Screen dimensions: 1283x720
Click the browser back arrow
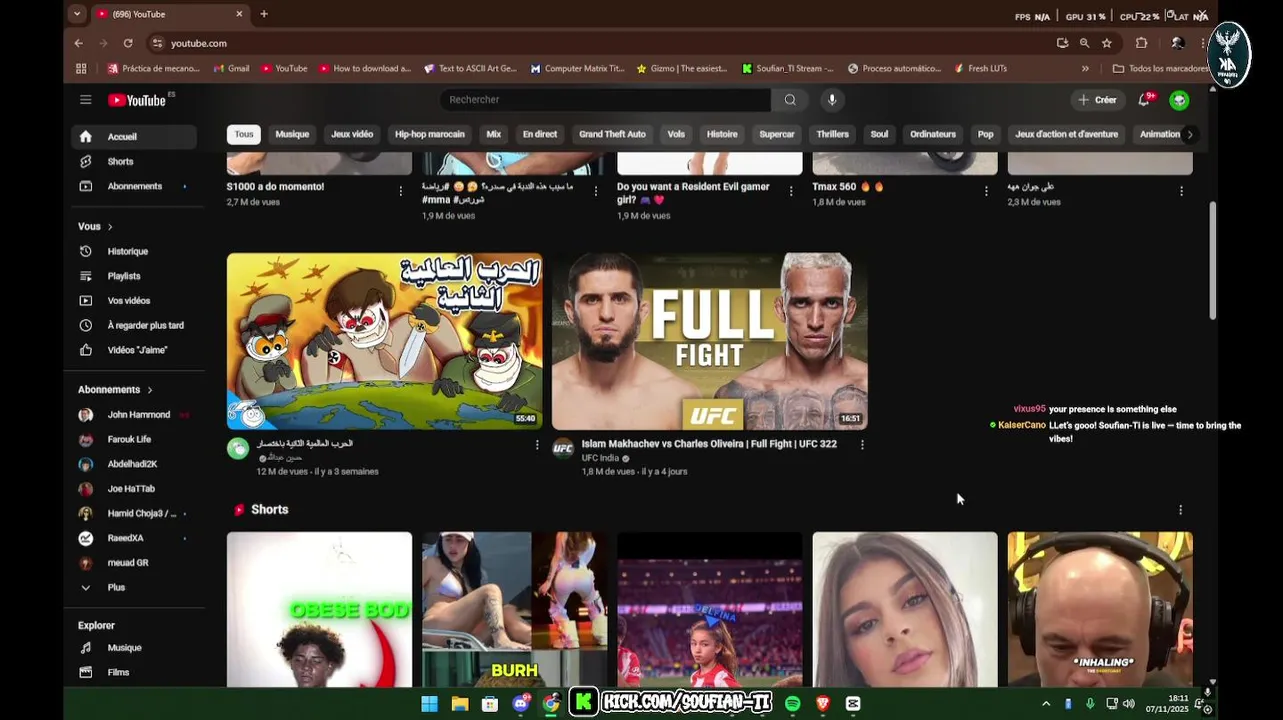[x=78, y=43]
